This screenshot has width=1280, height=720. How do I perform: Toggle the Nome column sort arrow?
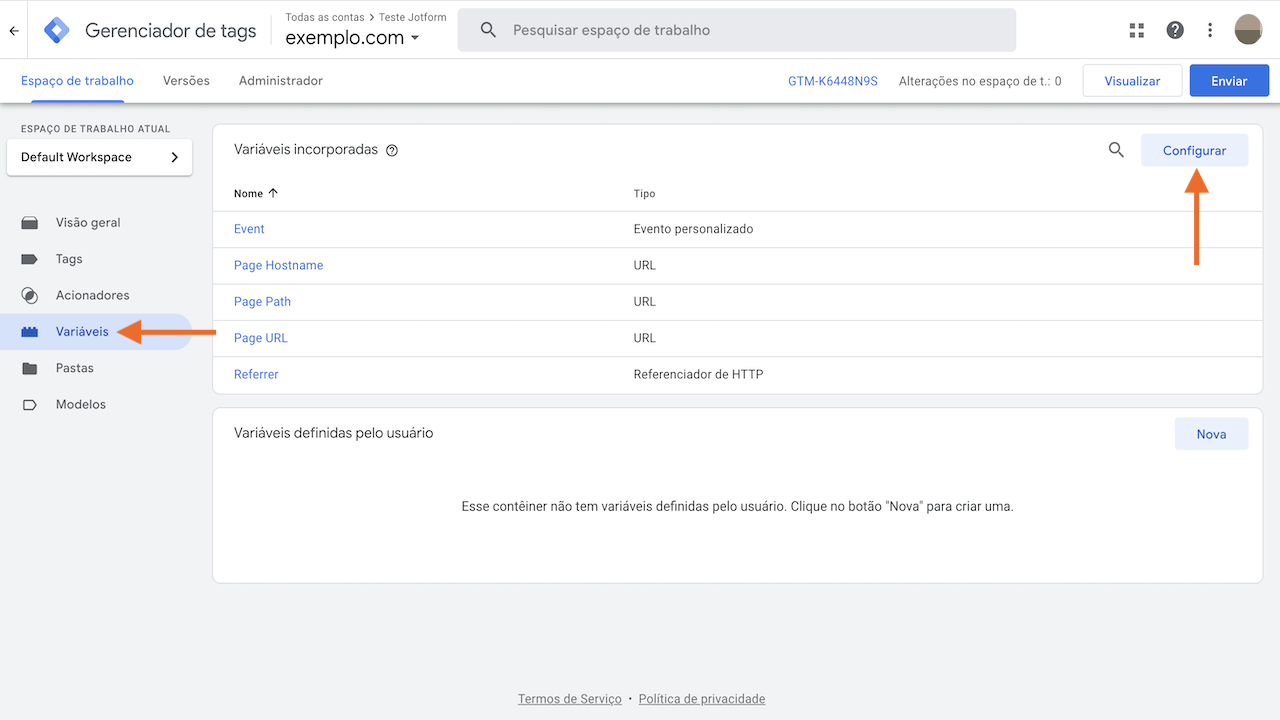coord(271,192)
